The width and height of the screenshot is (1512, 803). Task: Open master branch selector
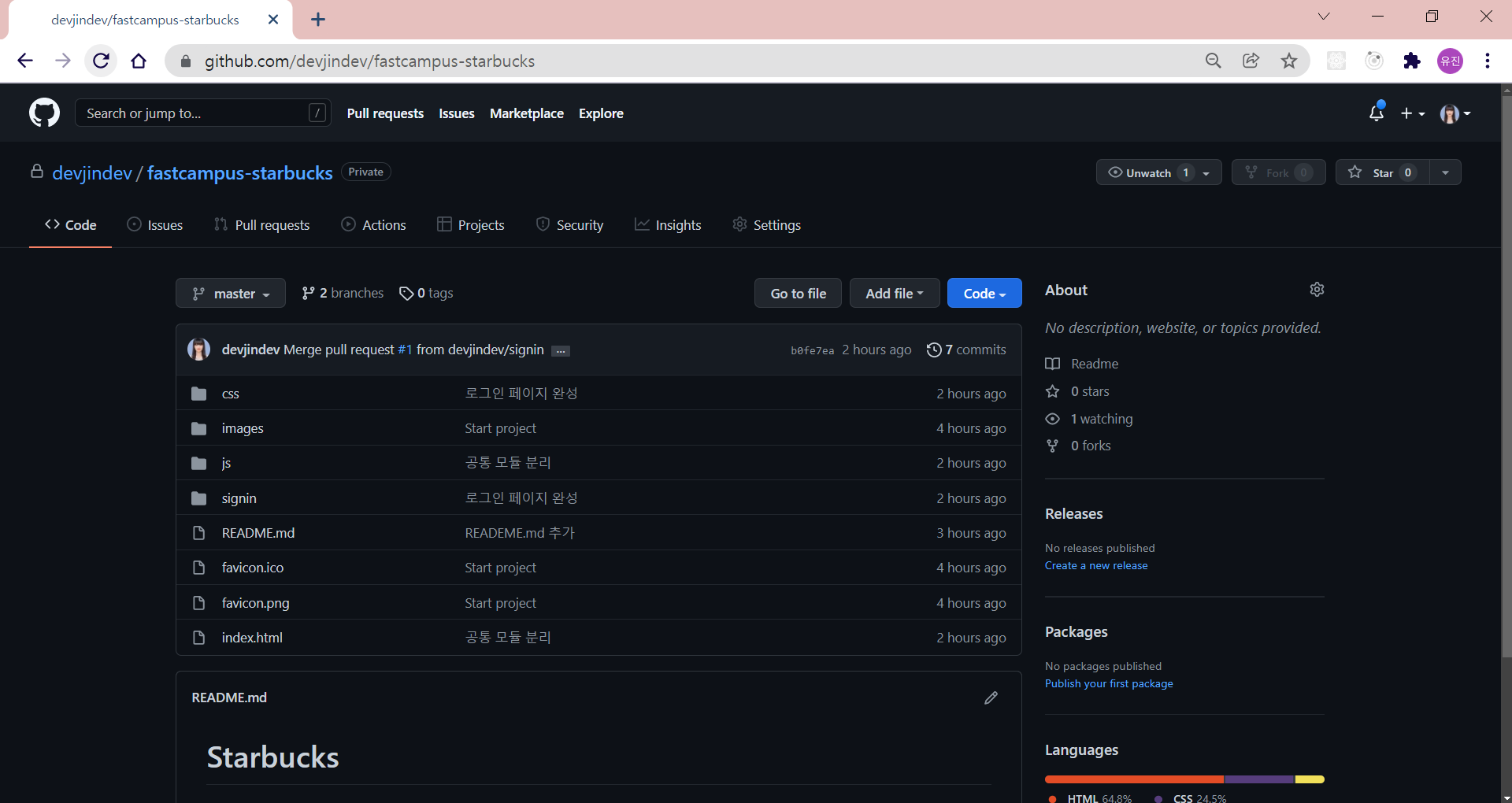pyautogui.click(x=231, y=293)
